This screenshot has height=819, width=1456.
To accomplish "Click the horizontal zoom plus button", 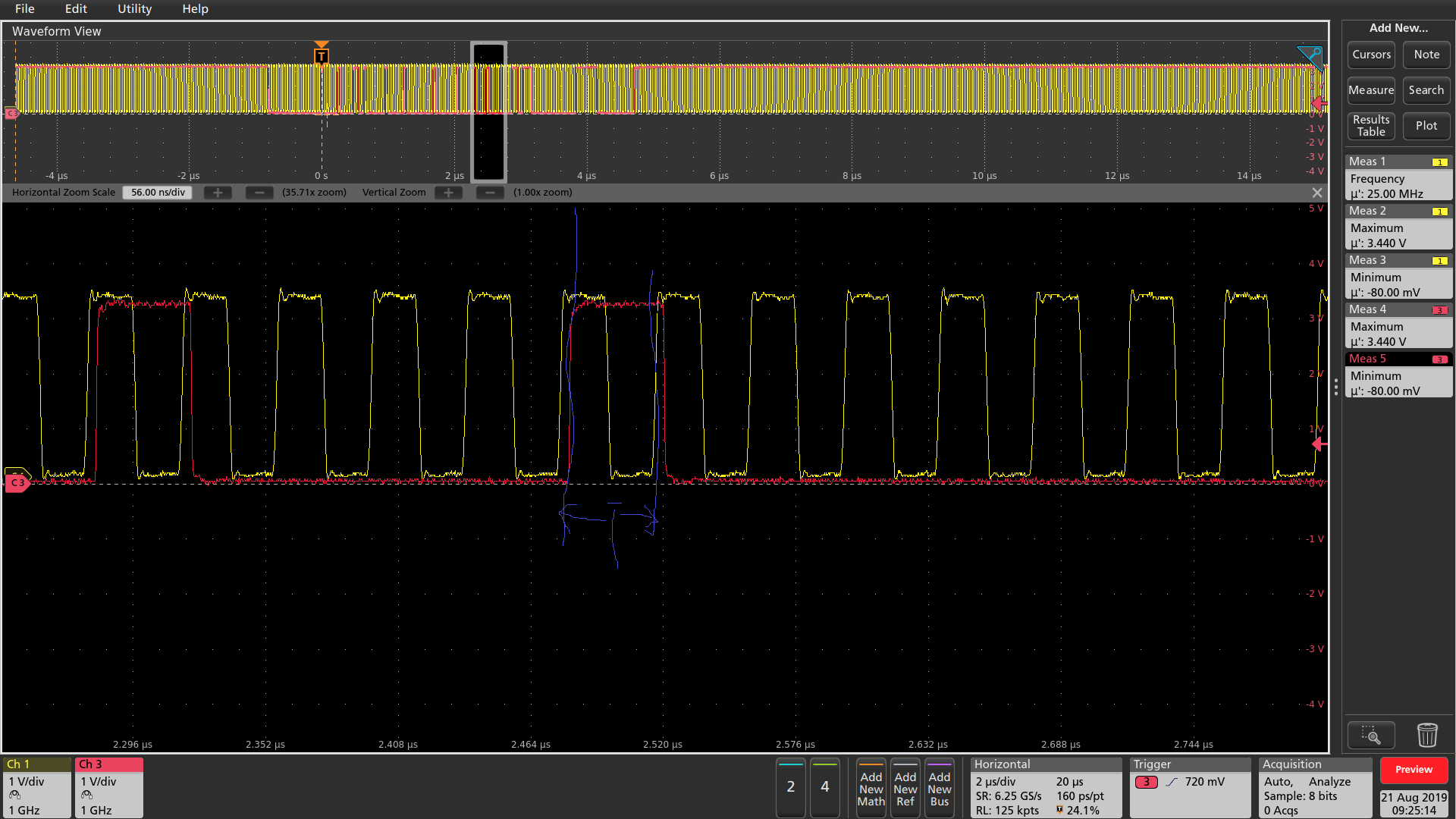I will tap(218, 193).
